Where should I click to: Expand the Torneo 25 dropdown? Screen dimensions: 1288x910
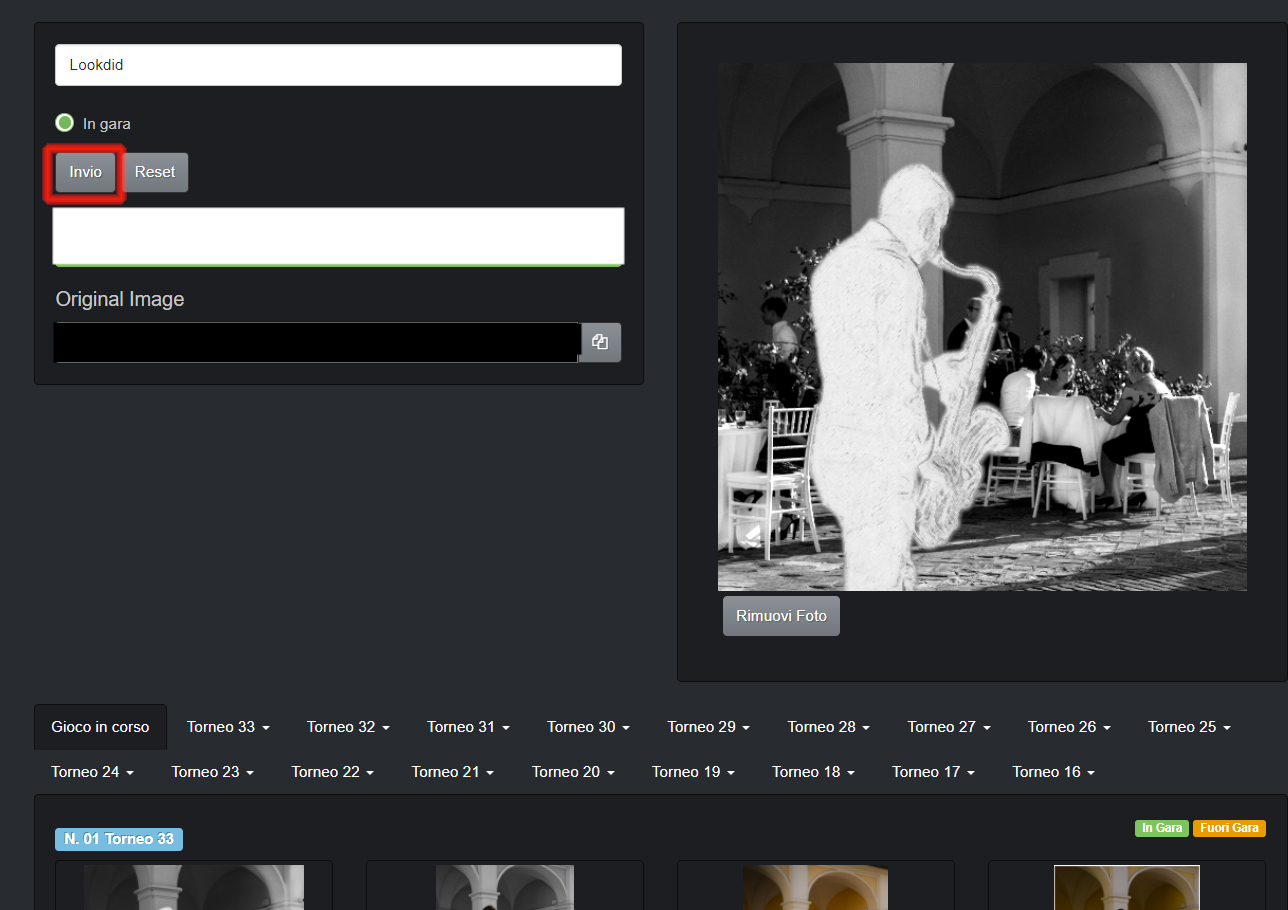(x=1188, y=727)
